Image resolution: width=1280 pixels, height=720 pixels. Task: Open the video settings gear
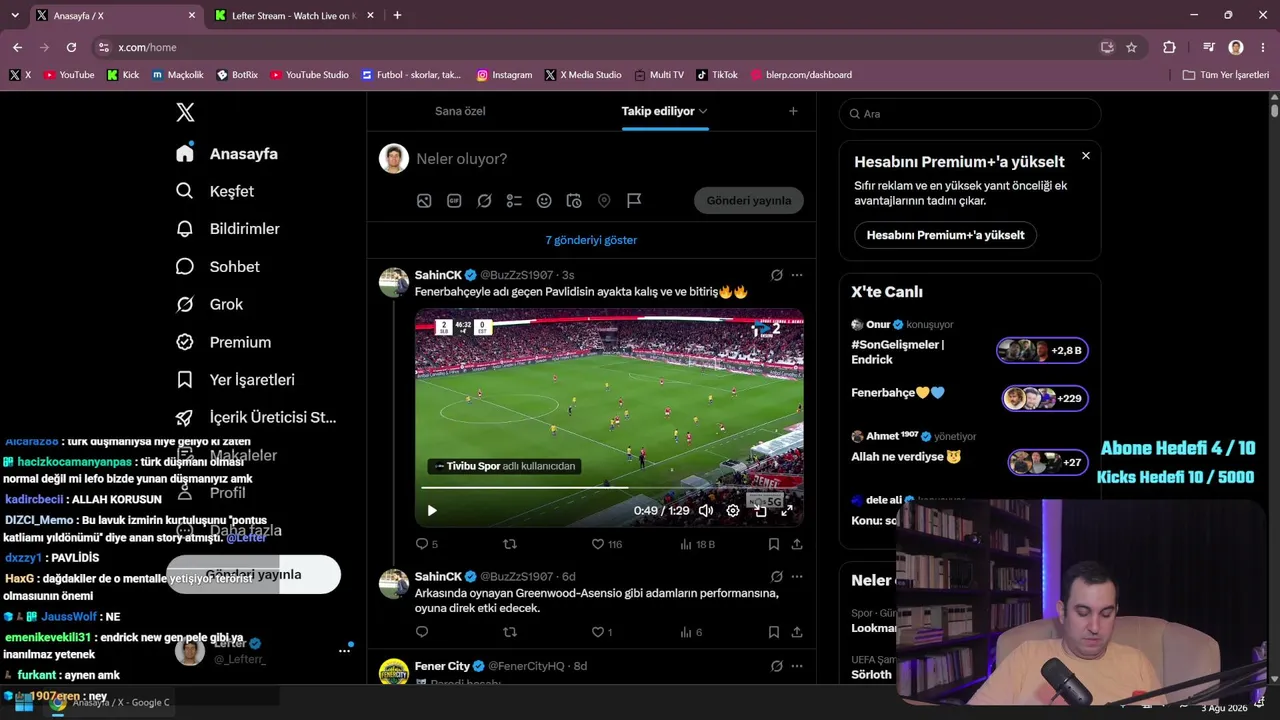[733, 510]
